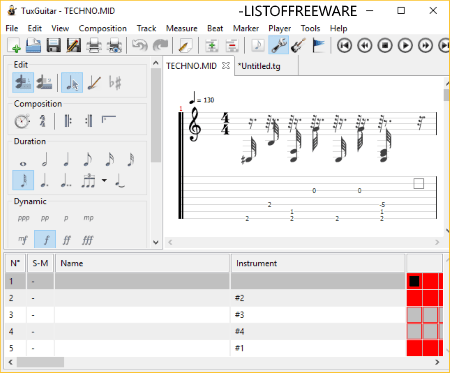Select whole note duration
The height and width of the screenshot is (373, 450).
(23, 163)
